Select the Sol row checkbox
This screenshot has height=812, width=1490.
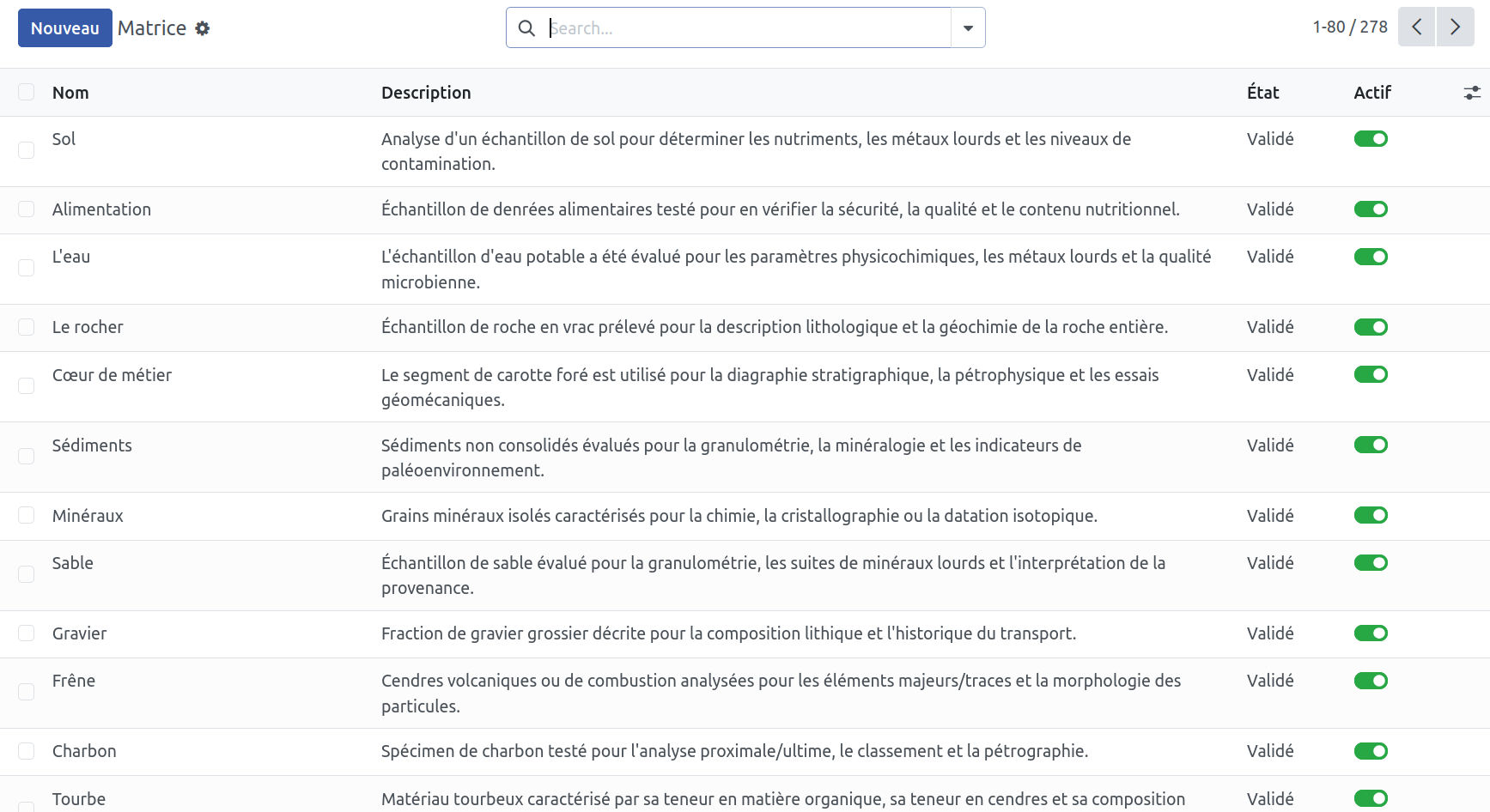pyautogui.click(x=27, y=150)
